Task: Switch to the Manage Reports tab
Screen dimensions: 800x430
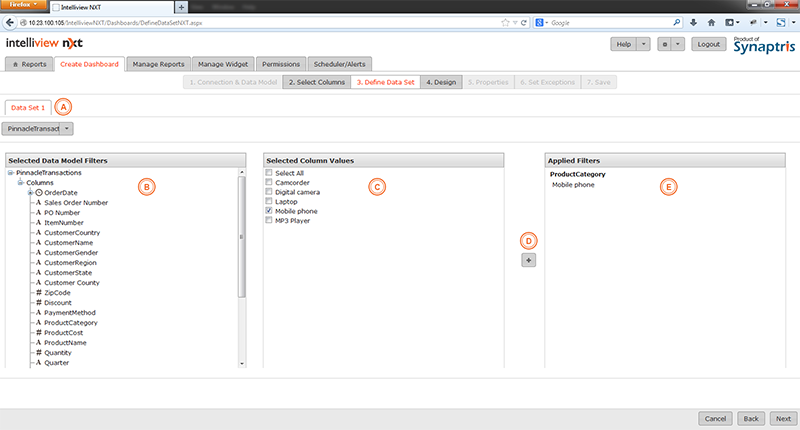Action: pos(158,64)
